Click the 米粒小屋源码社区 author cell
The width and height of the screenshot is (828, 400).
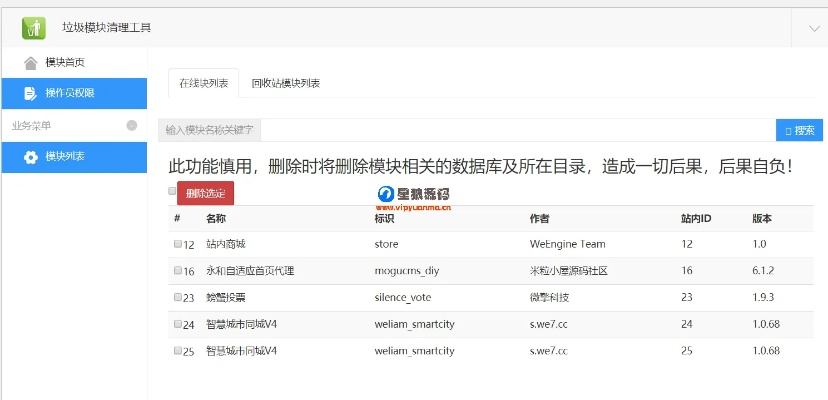(x=569, y=271)
